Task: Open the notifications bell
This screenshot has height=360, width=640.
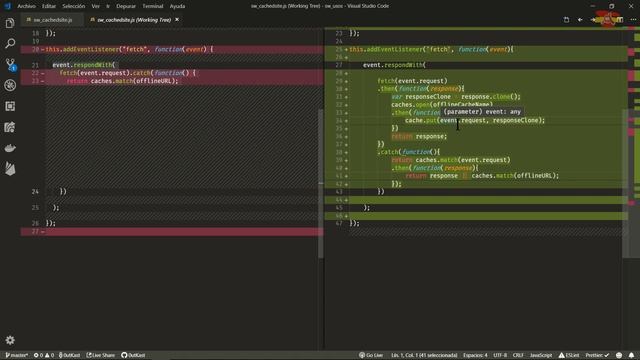Action: (x=631, y=355)
